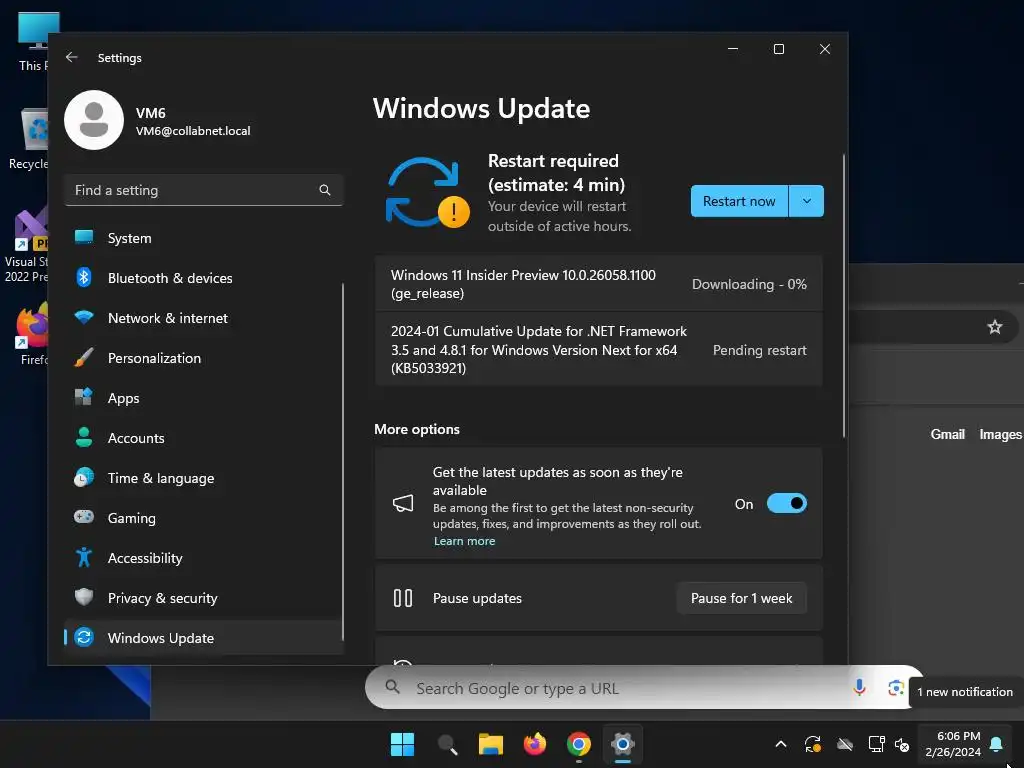Bookmark page with the Chrome star icon
Viewport: 1024px width, 768px height.
(995, 327)
